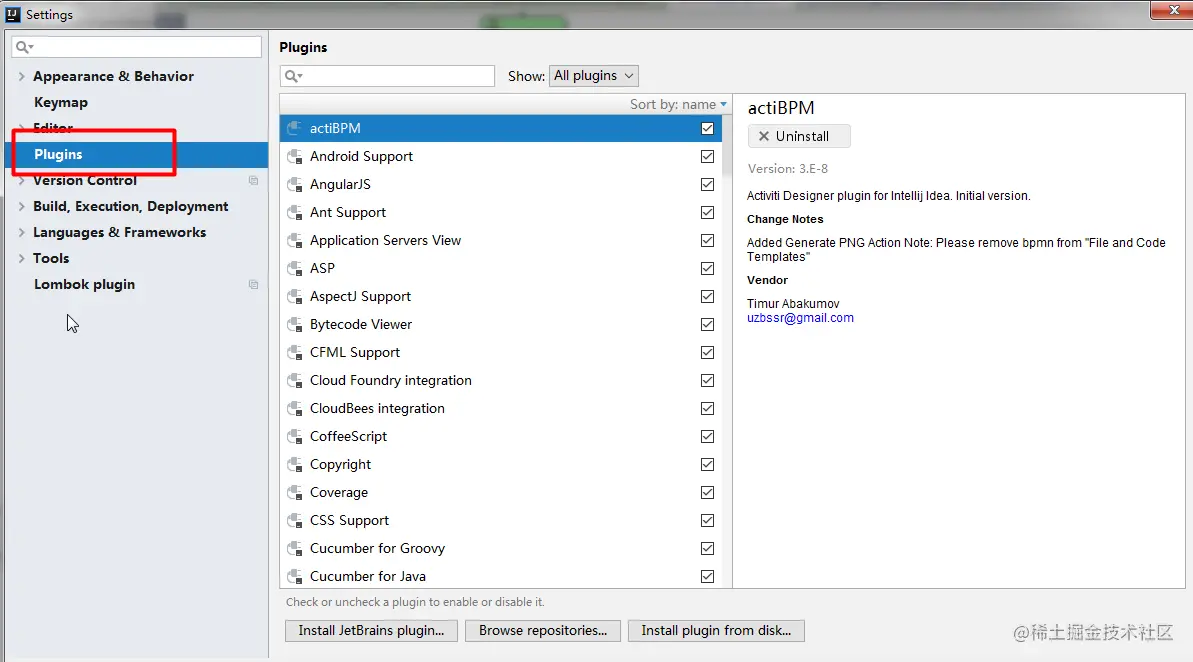This screenshot has height=662, width=1193.
Task: Expand the Version Control node
Action: [21, 180]
